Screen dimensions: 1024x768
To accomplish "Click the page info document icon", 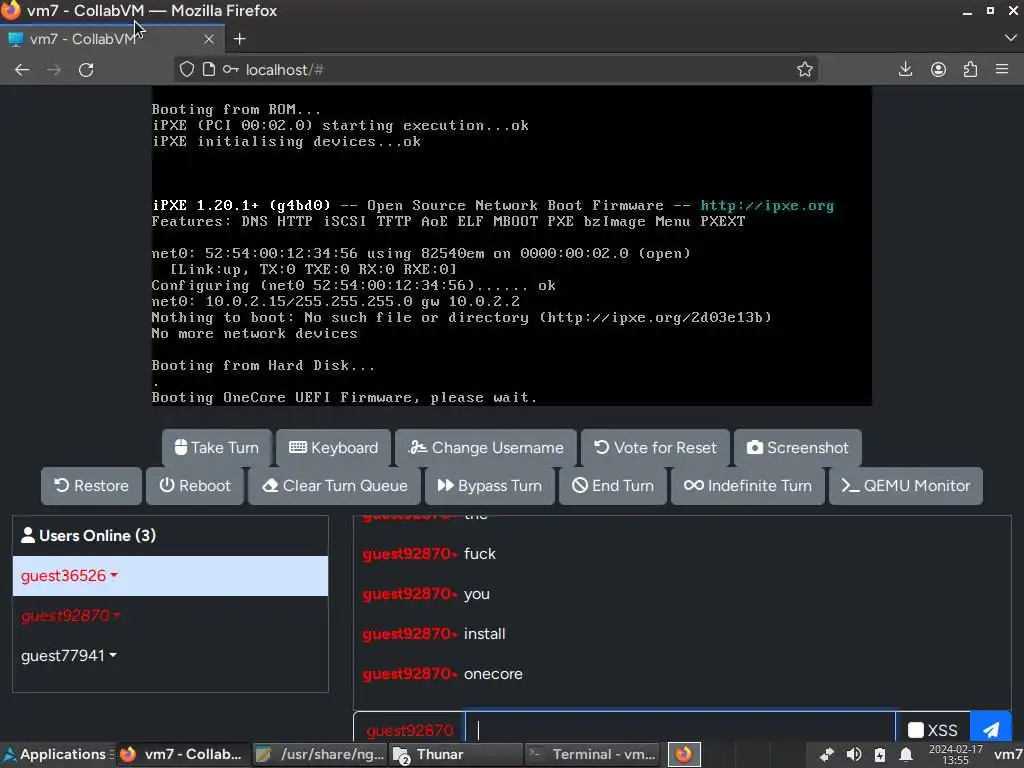I will click(x=209, y=69).
